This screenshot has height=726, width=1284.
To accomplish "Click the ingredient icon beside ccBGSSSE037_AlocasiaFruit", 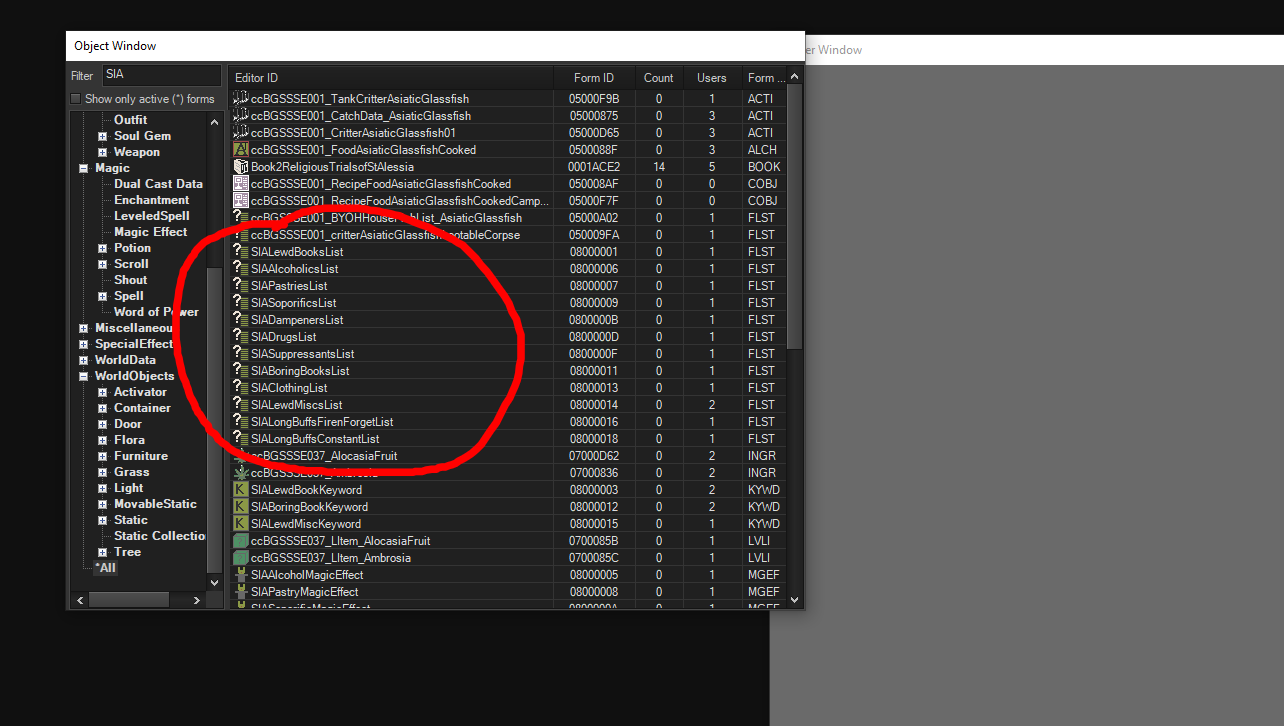I will pos(240,456).
